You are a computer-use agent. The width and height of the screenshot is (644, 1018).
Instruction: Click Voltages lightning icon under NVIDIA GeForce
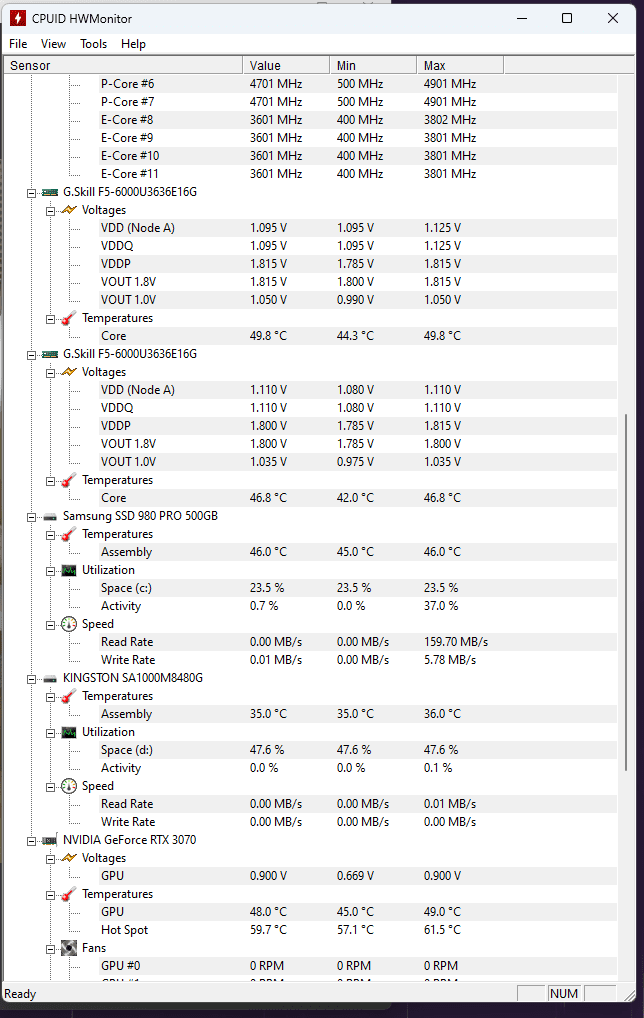(69, 858)
